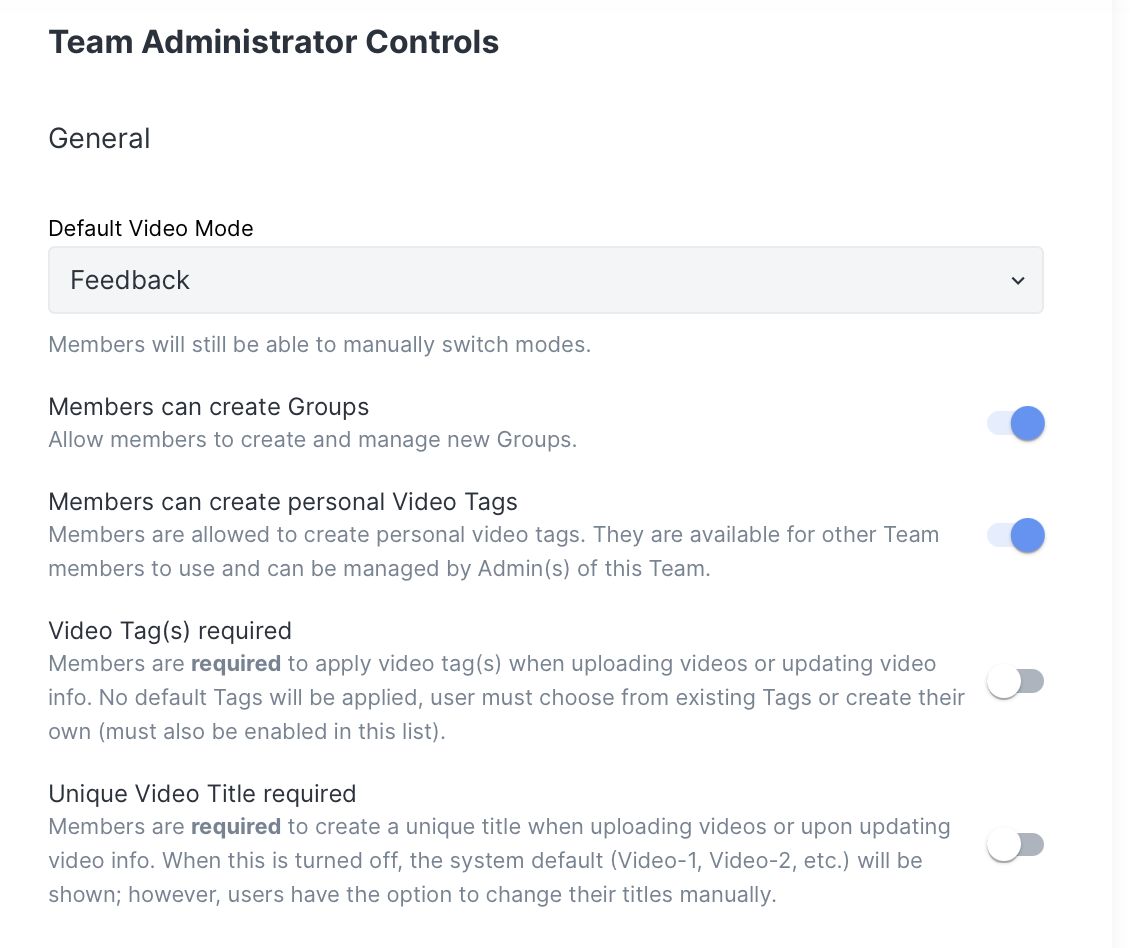The width and height of the screenshot is (1130, 948).
Task: Turn off Members can create personal Video Tags
Action: pyautogui.click(x=1015, y=535)
